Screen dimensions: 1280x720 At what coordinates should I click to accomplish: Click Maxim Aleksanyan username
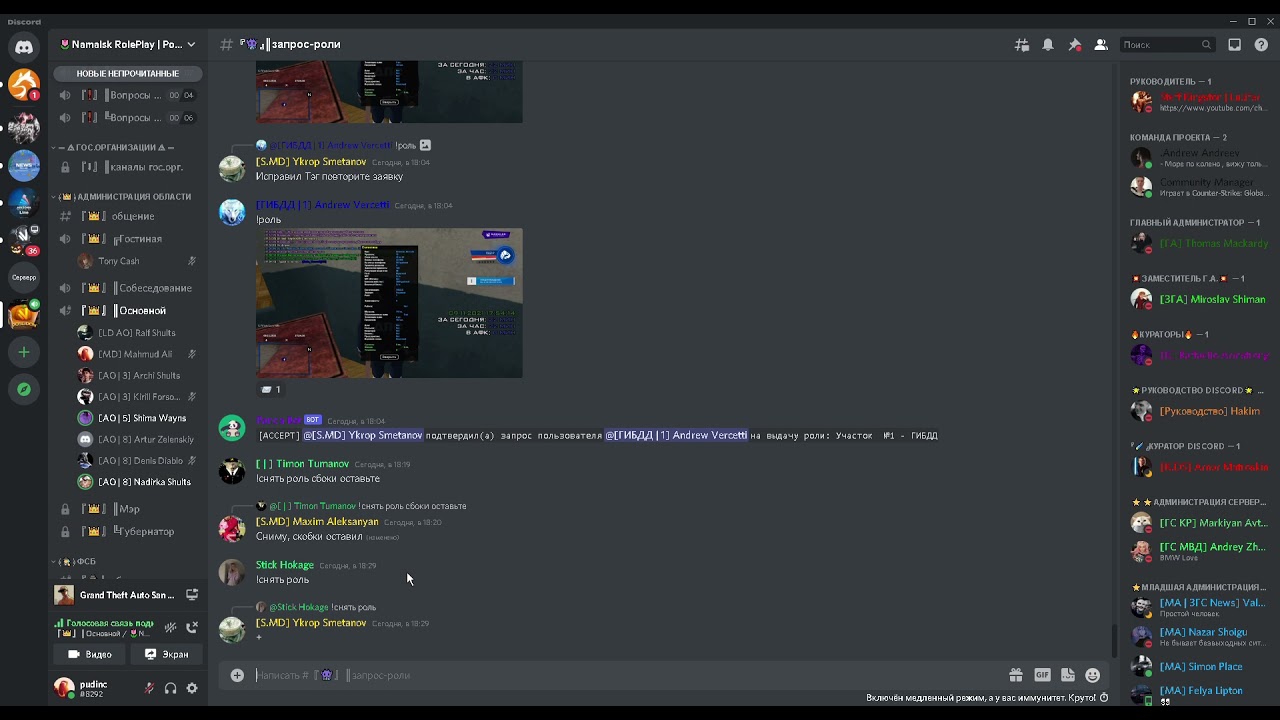click(317, 522)
